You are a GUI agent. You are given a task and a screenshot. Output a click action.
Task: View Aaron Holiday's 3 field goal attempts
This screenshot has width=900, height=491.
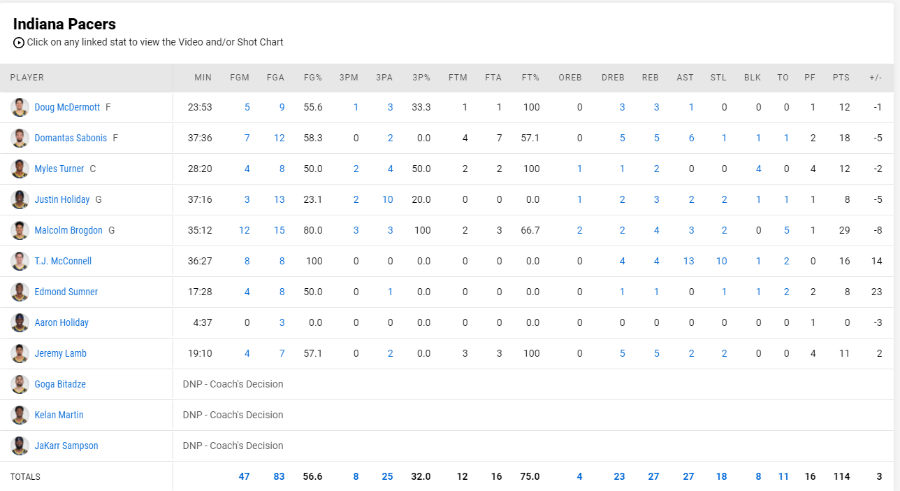(x=282, y=323)
